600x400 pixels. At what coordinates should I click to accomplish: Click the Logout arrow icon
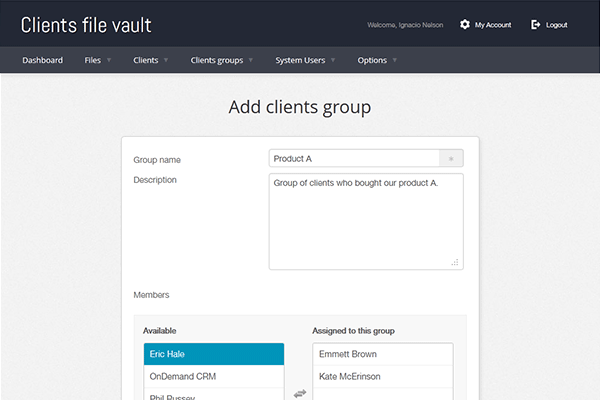(x=536, y=24)
